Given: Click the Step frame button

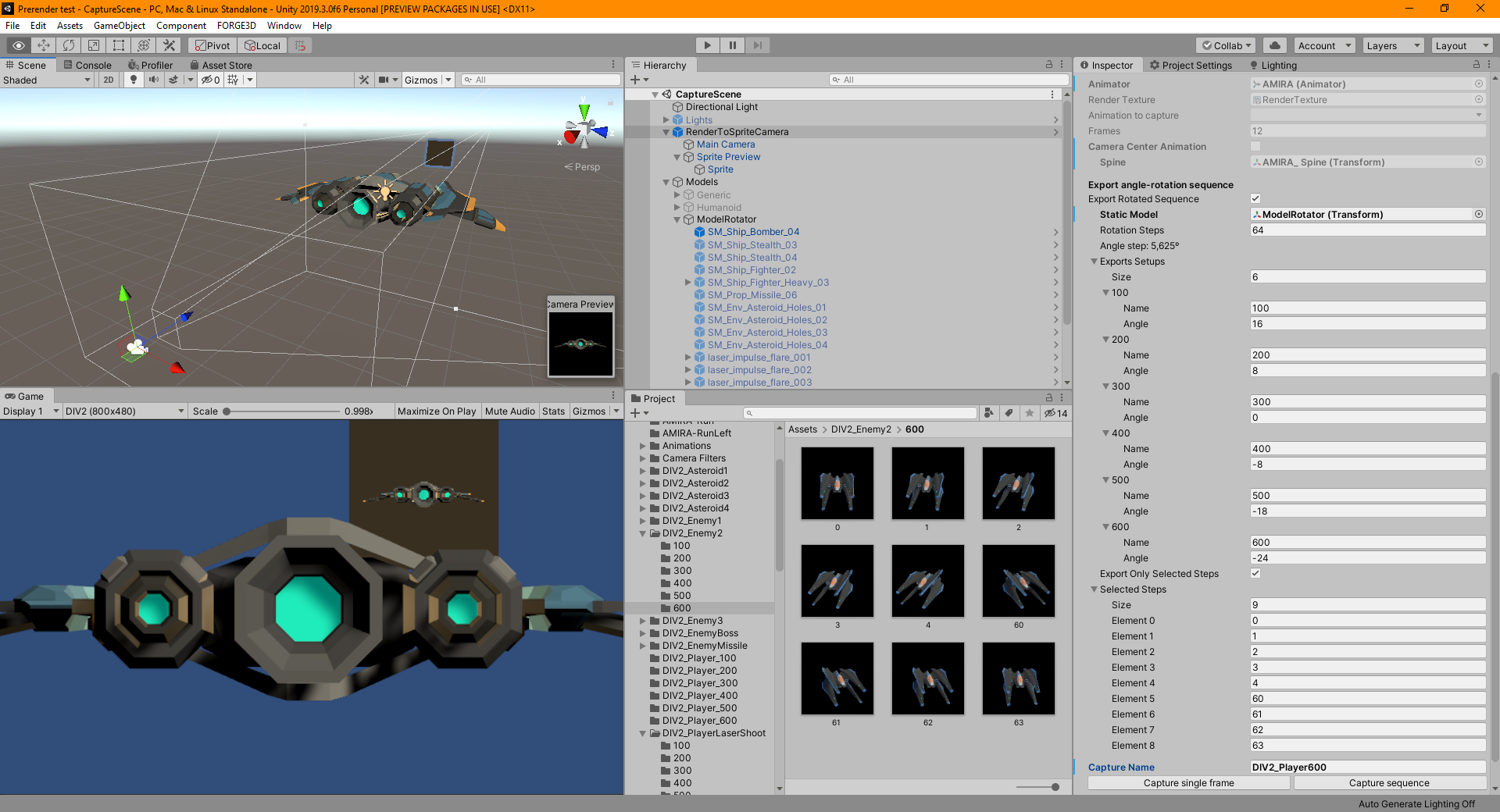Looking at the screenshot, I should pyautogui.click(x=757, y=45).
